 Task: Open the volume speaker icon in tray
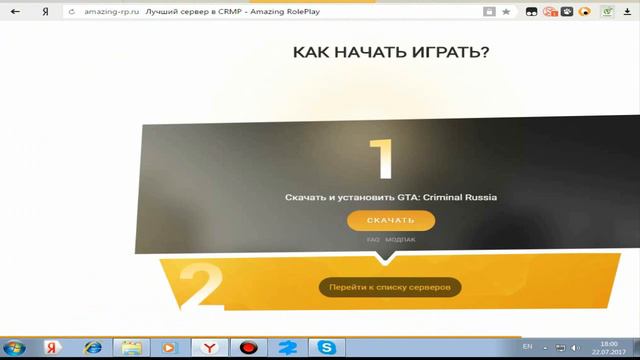pos(575,348)
